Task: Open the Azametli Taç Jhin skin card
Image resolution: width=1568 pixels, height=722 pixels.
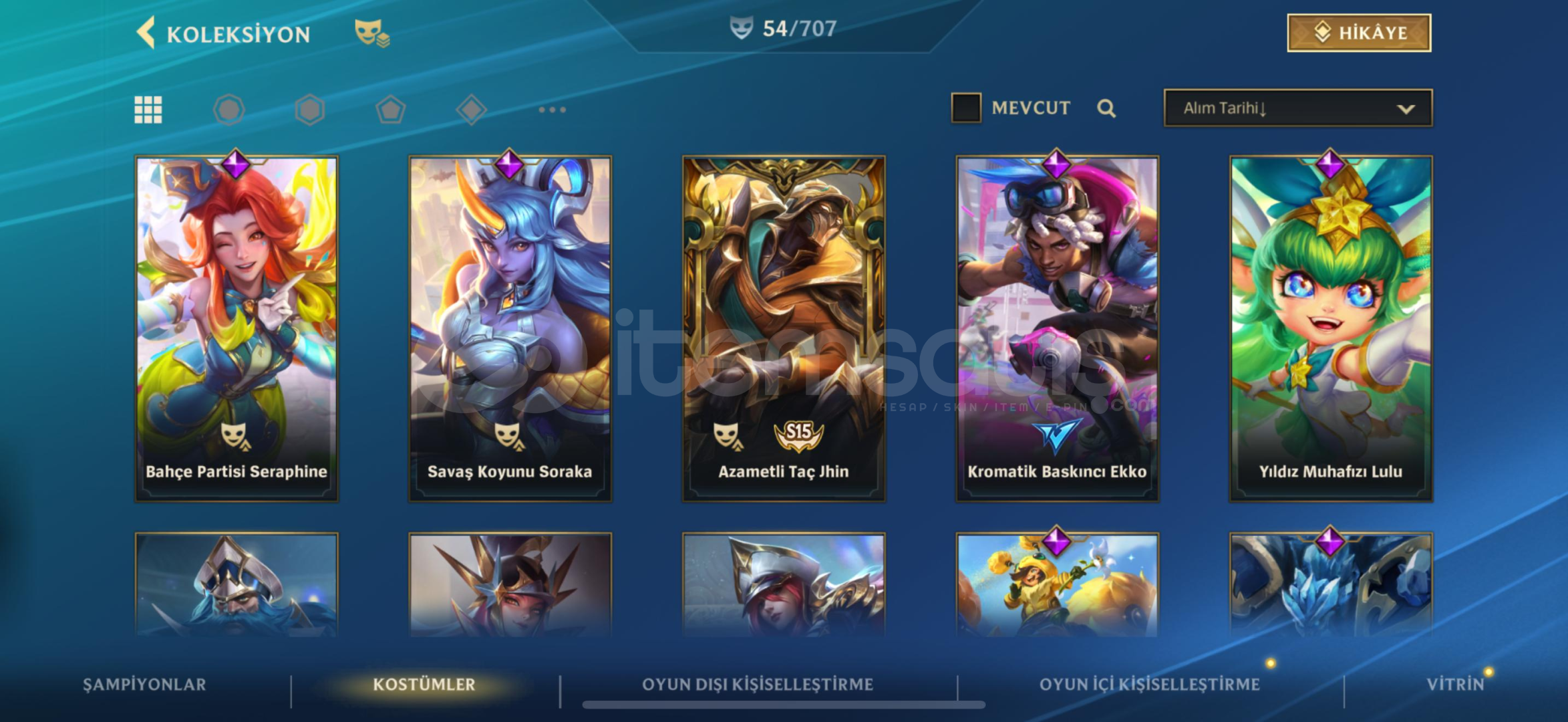Action: (784, 329)
